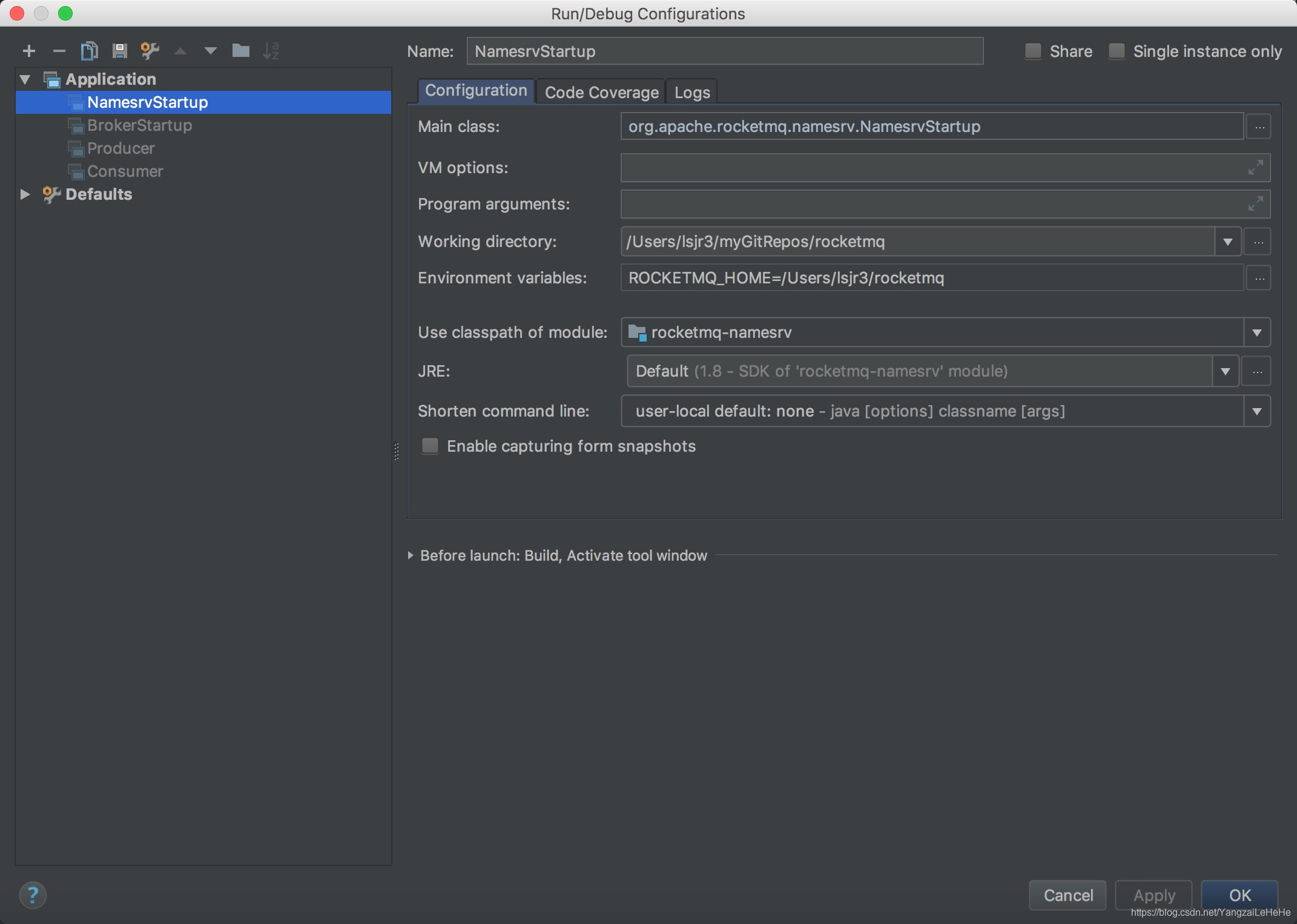Add a new configuration with the plus icon

click(x=28, y=51)
